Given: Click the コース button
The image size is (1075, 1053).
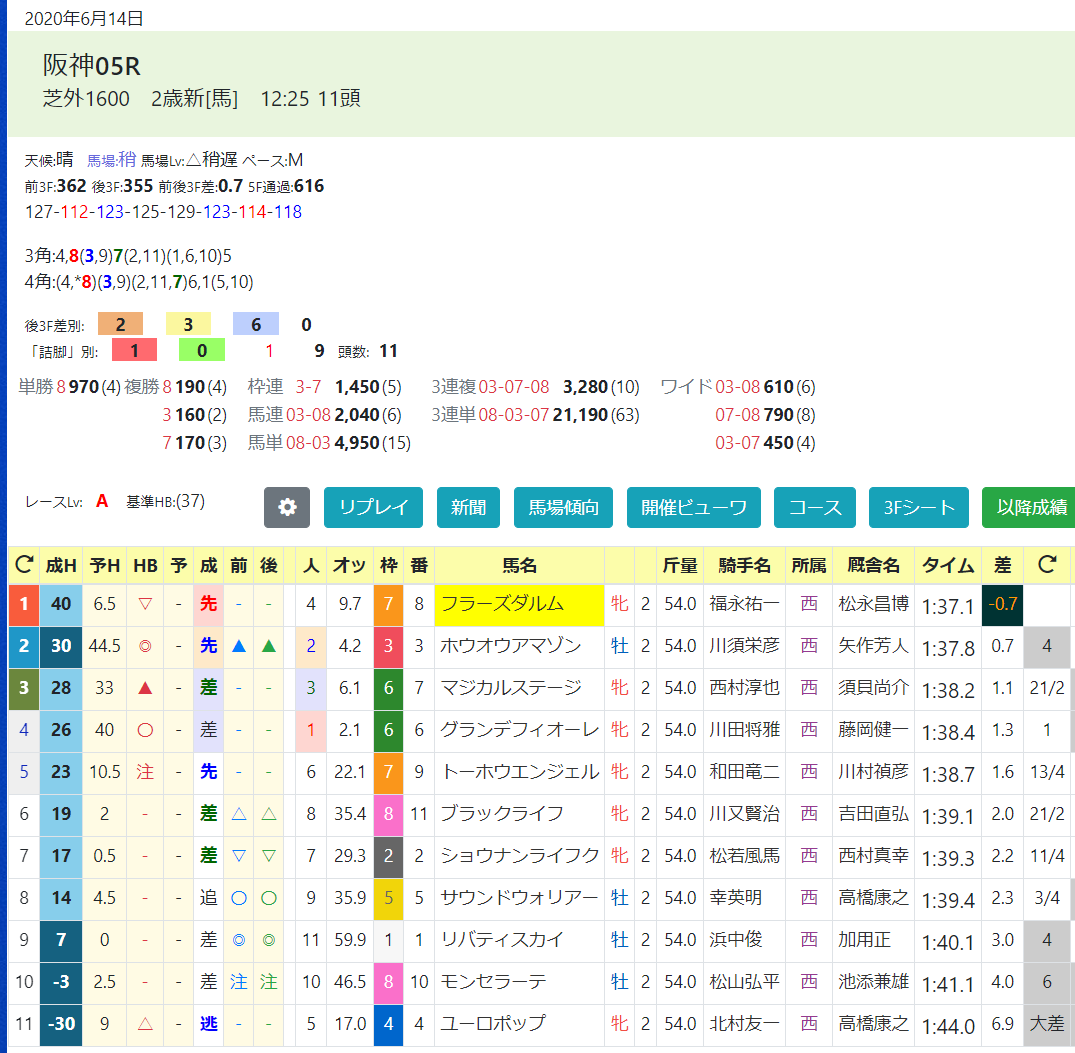Looking at the screenshot, I should (x=814, y=507).
